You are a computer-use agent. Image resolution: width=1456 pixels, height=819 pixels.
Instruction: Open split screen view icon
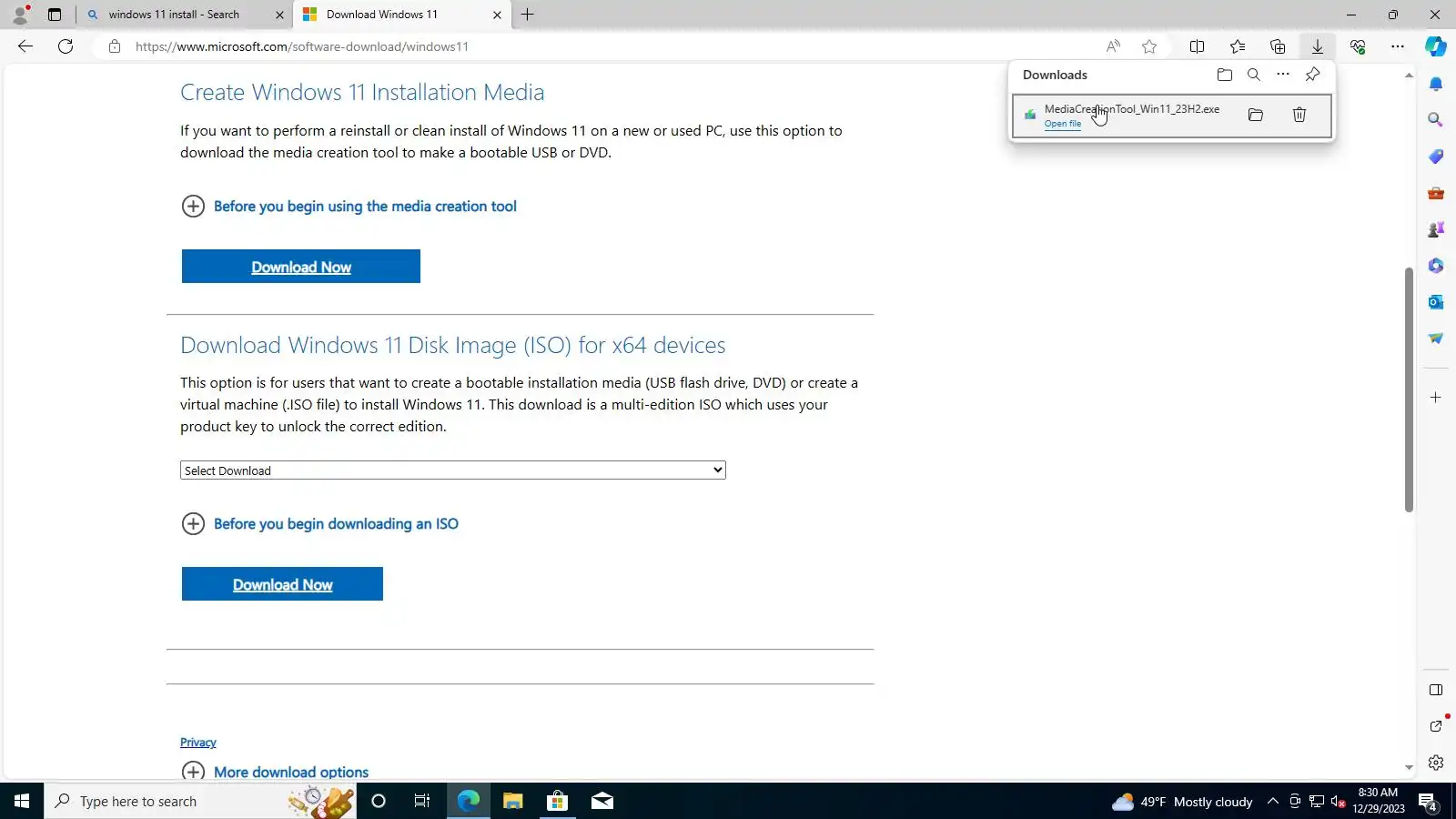click(1198, 46)
